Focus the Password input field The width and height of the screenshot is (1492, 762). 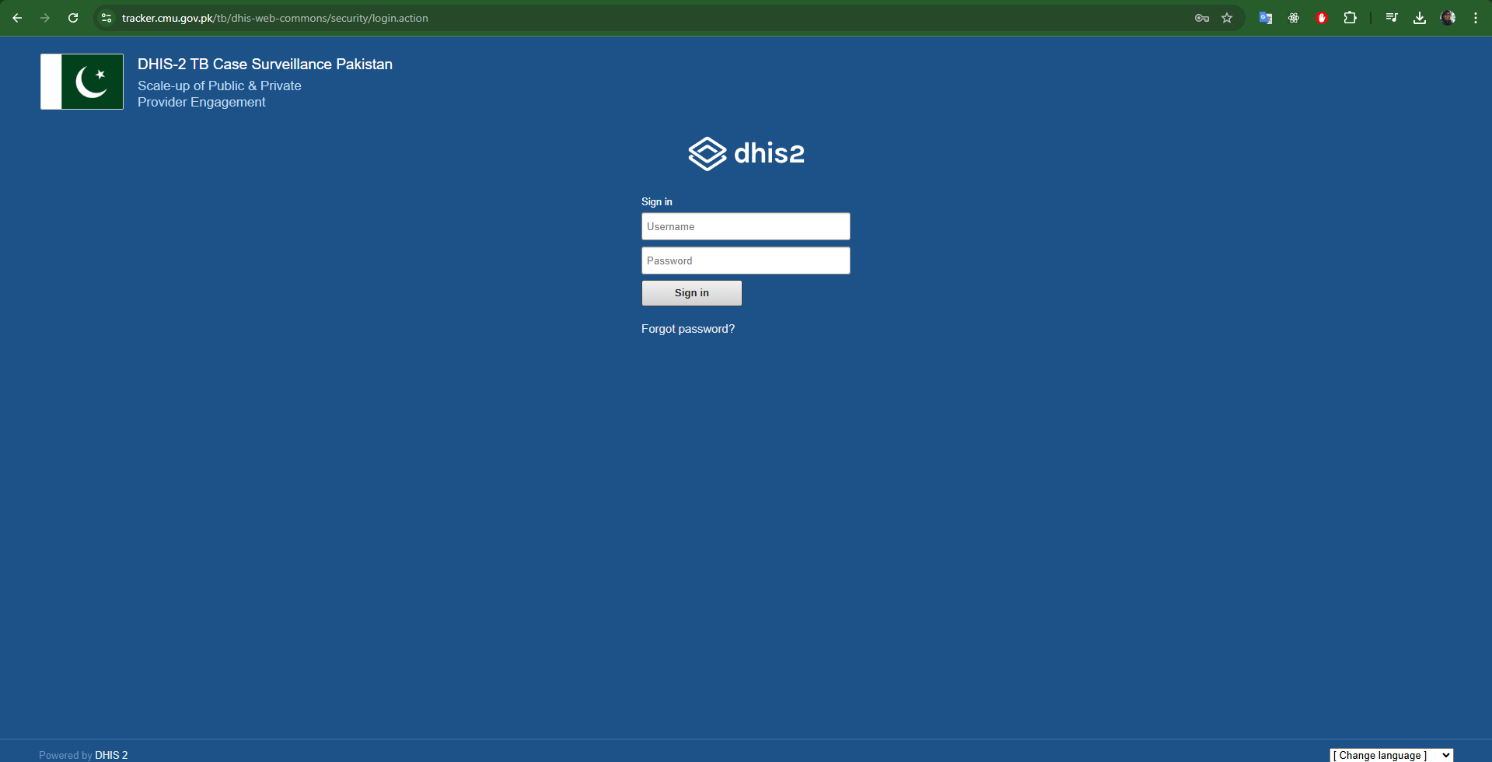(x=746, y=261)
